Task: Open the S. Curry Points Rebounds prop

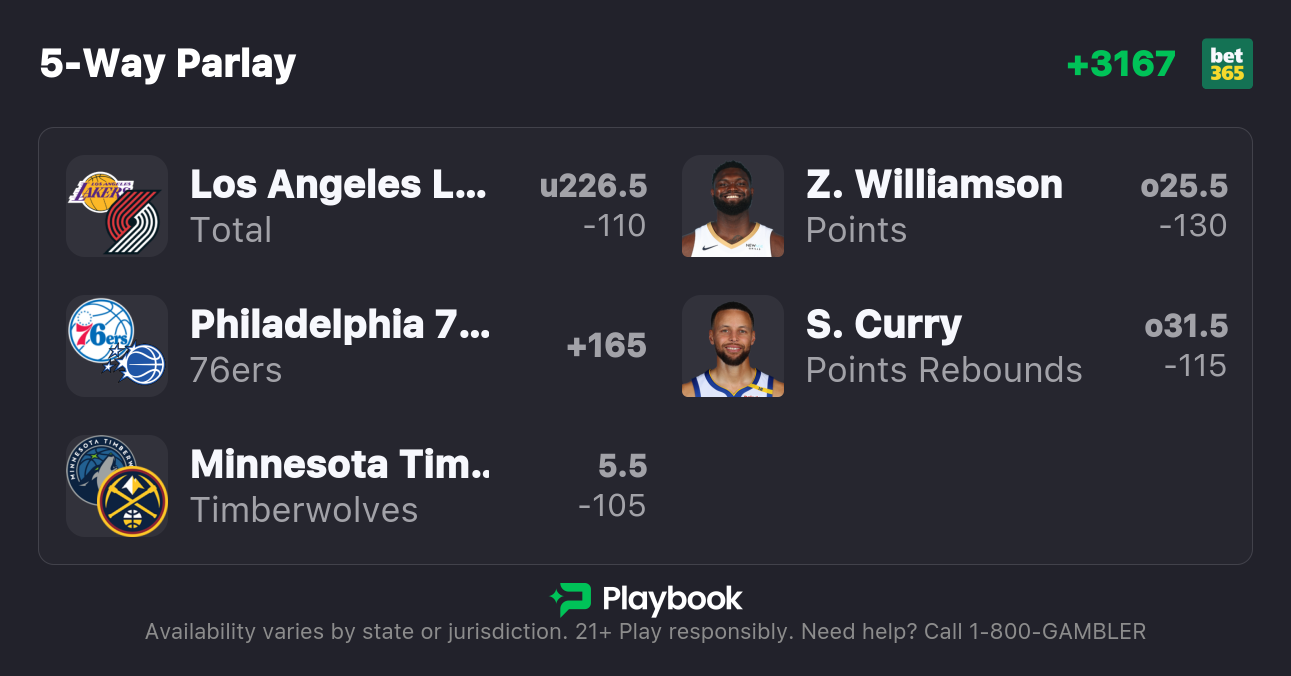Action: tap(943, 346)
